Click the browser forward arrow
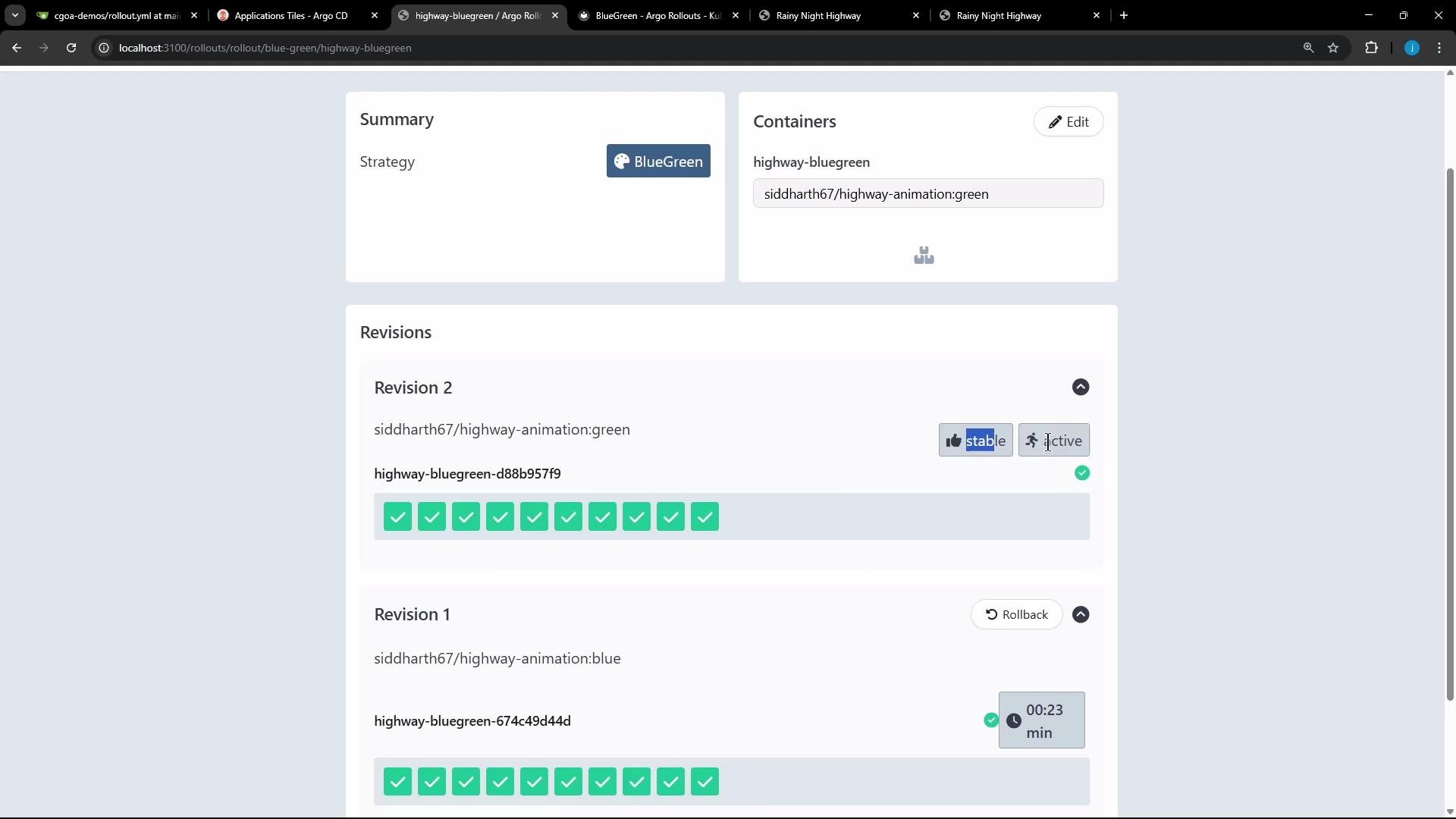The image size is (1456, 819). 44,48
